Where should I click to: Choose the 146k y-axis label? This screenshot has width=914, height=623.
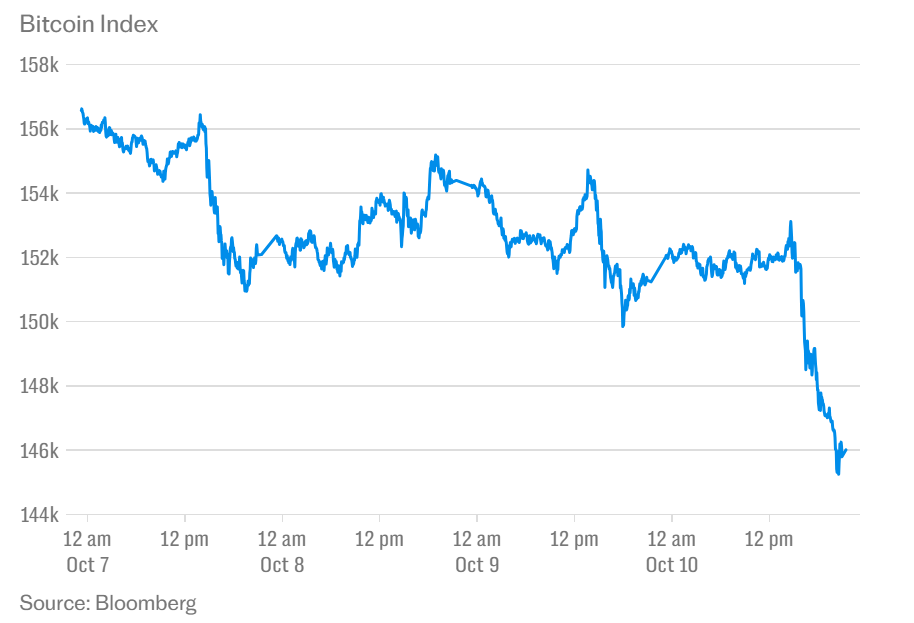coord(39,450)
